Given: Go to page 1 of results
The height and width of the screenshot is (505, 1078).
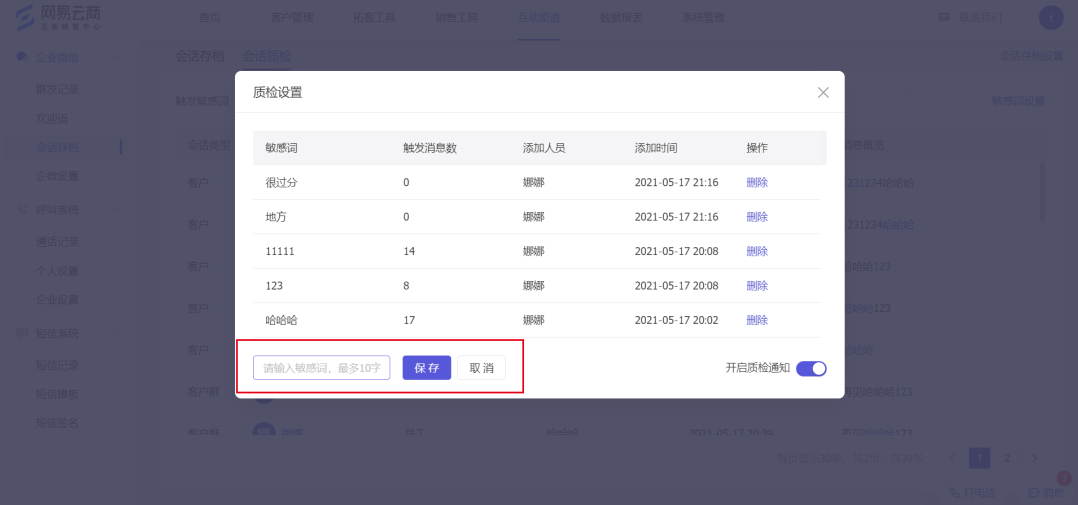Looking at the screenshot, I should tap(980, 458).
